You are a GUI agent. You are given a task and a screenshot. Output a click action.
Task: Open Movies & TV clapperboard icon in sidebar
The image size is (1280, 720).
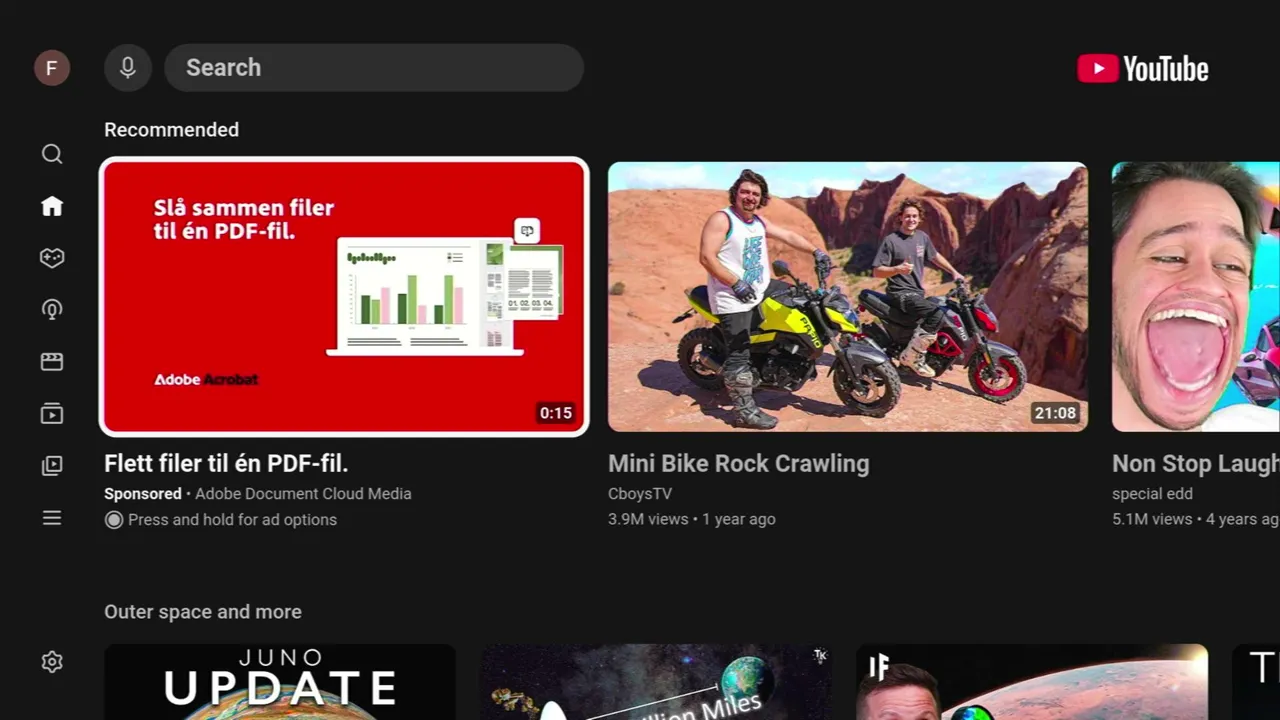click(52, 362)
